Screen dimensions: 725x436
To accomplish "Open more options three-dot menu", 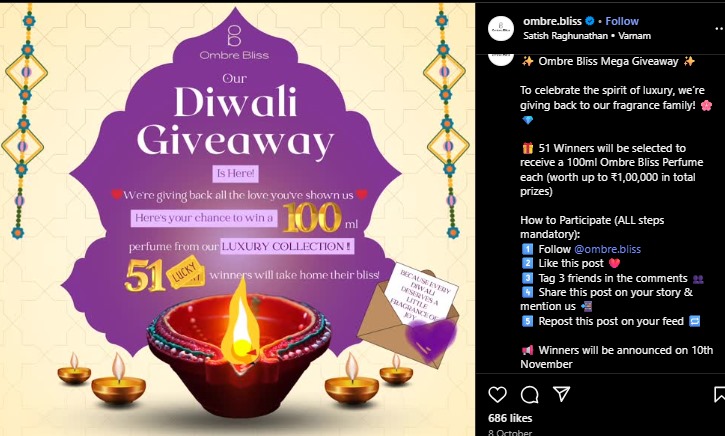I will [719, 29].
